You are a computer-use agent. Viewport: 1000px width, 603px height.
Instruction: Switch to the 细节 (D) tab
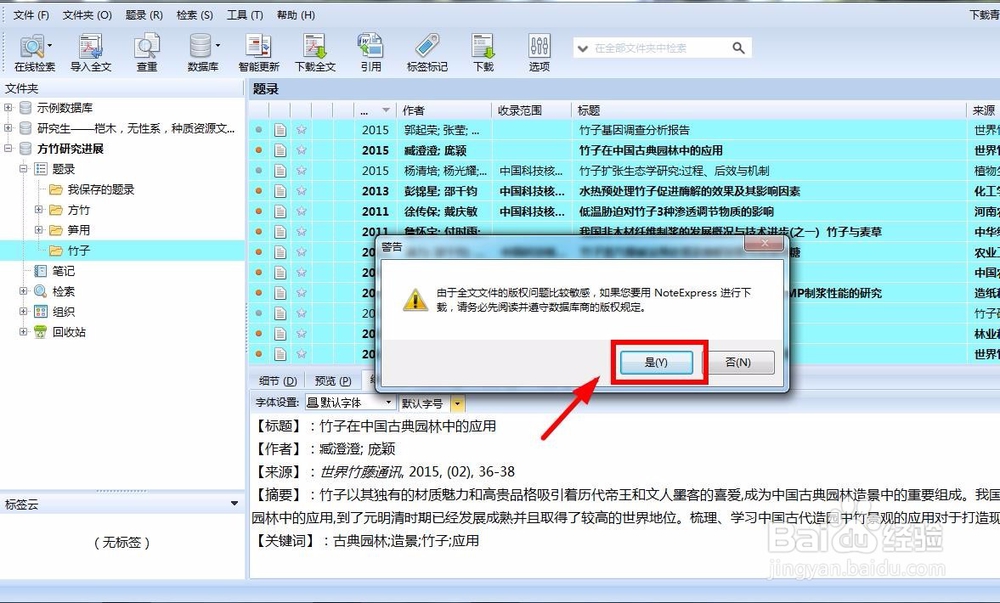(278, 381)
